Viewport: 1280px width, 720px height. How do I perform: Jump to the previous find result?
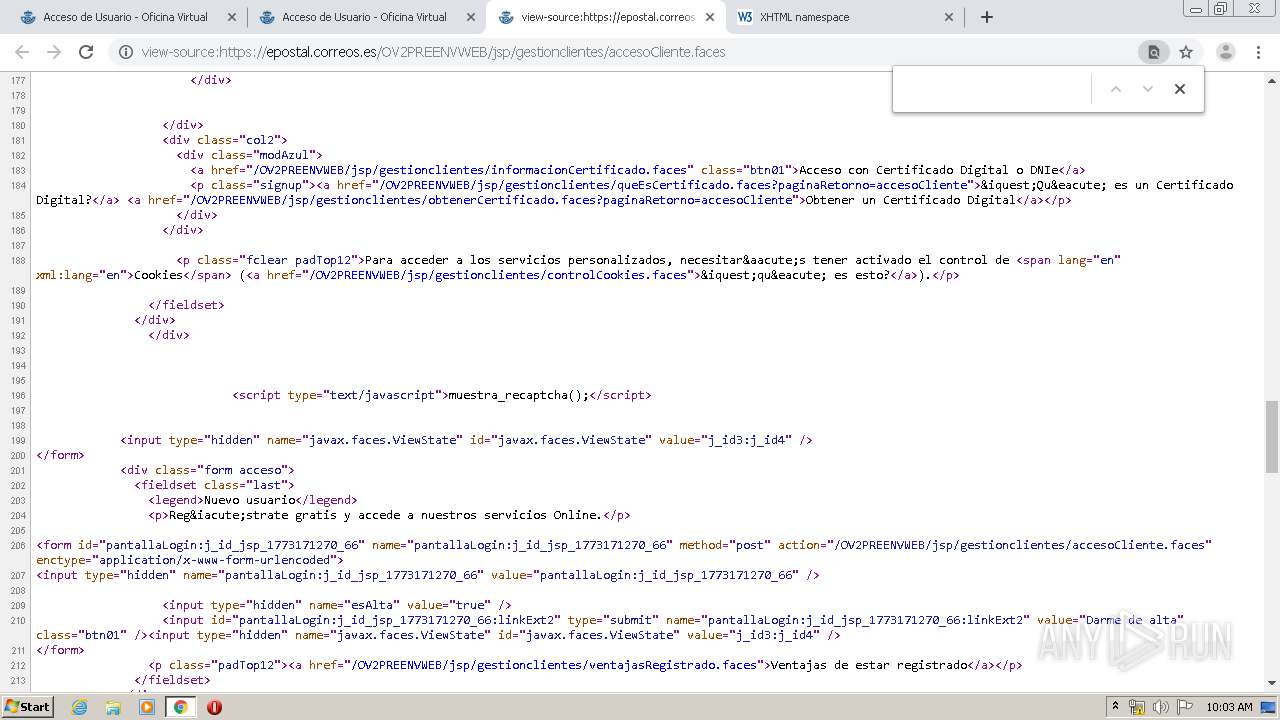[x=1116, y=89]
